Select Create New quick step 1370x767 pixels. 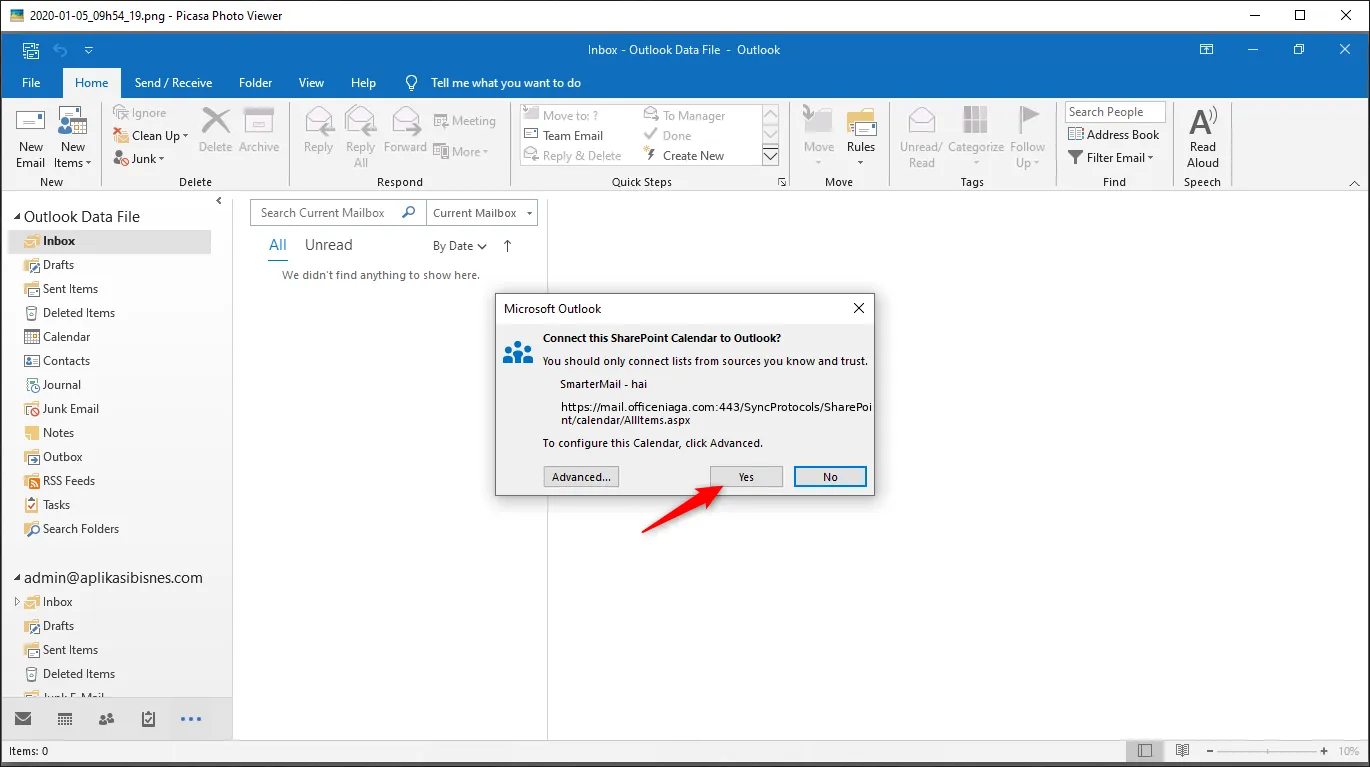[x=685, y=156]
